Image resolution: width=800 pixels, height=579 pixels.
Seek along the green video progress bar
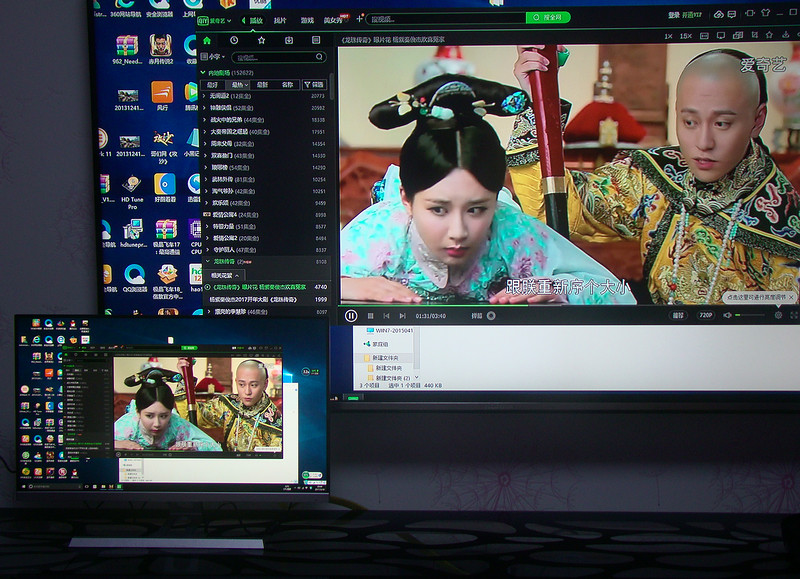tap(567, 306)
